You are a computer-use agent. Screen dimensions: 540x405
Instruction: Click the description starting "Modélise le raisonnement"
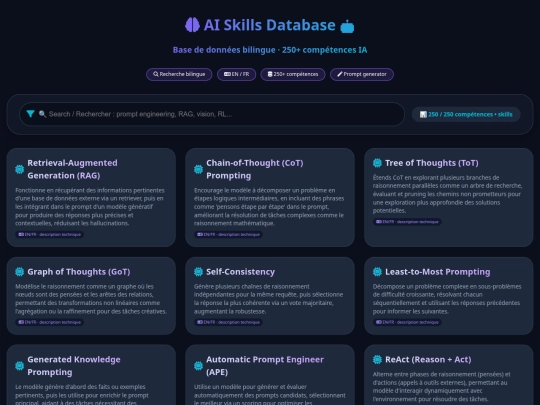pos(91,299)
